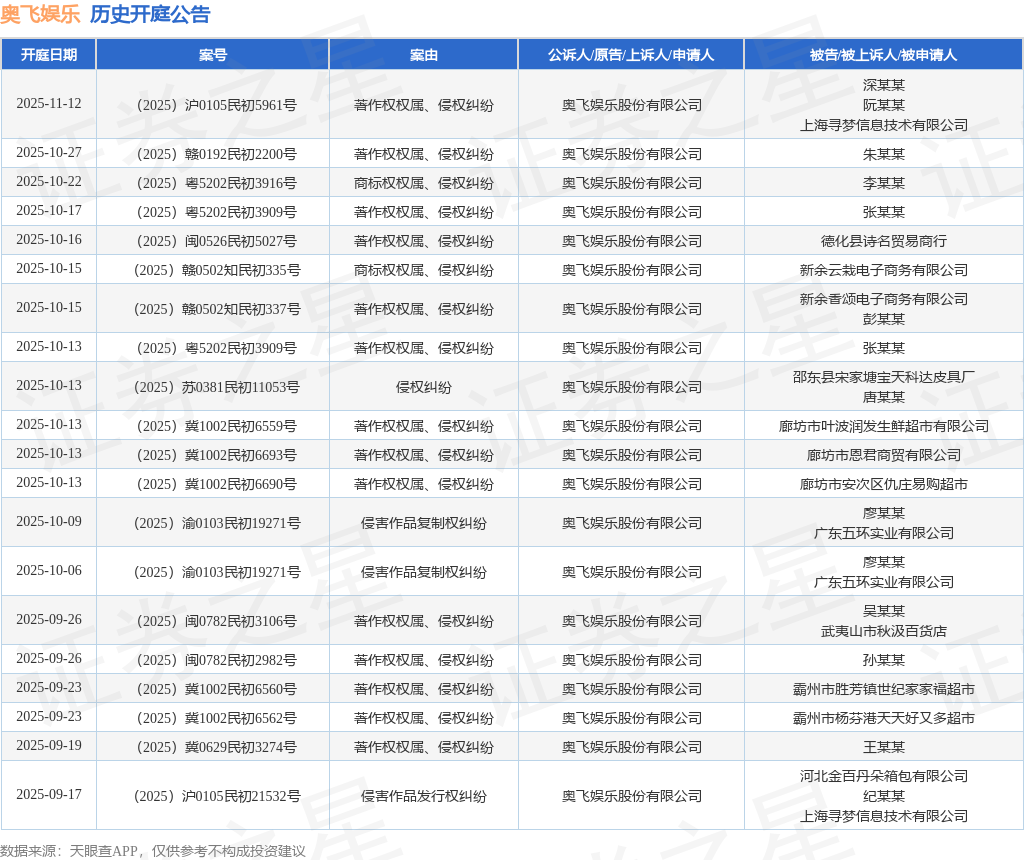Click defendant 新余云裁电子商务有限公司
The width and height of the screenshot is (1024, 860).
884,270
